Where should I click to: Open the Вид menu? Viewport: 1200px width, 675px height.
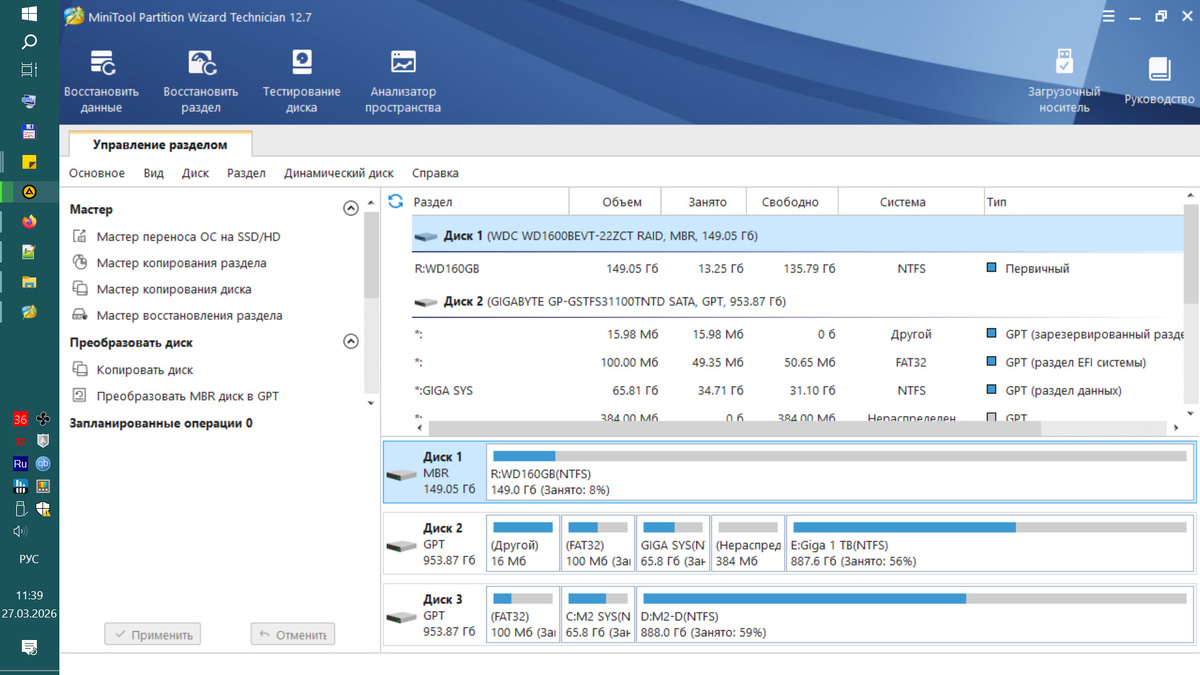153,173
